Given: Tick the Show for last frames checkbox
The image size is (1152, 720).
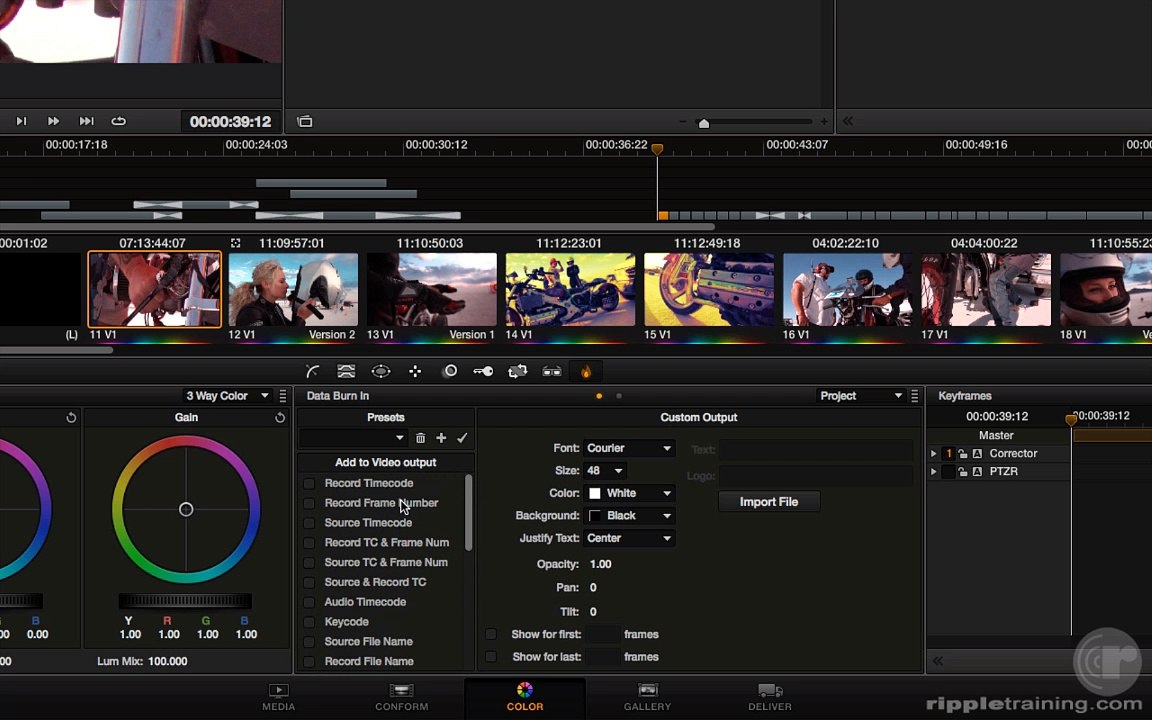Looking at the screenshot, I should click(x=491, y=657).
